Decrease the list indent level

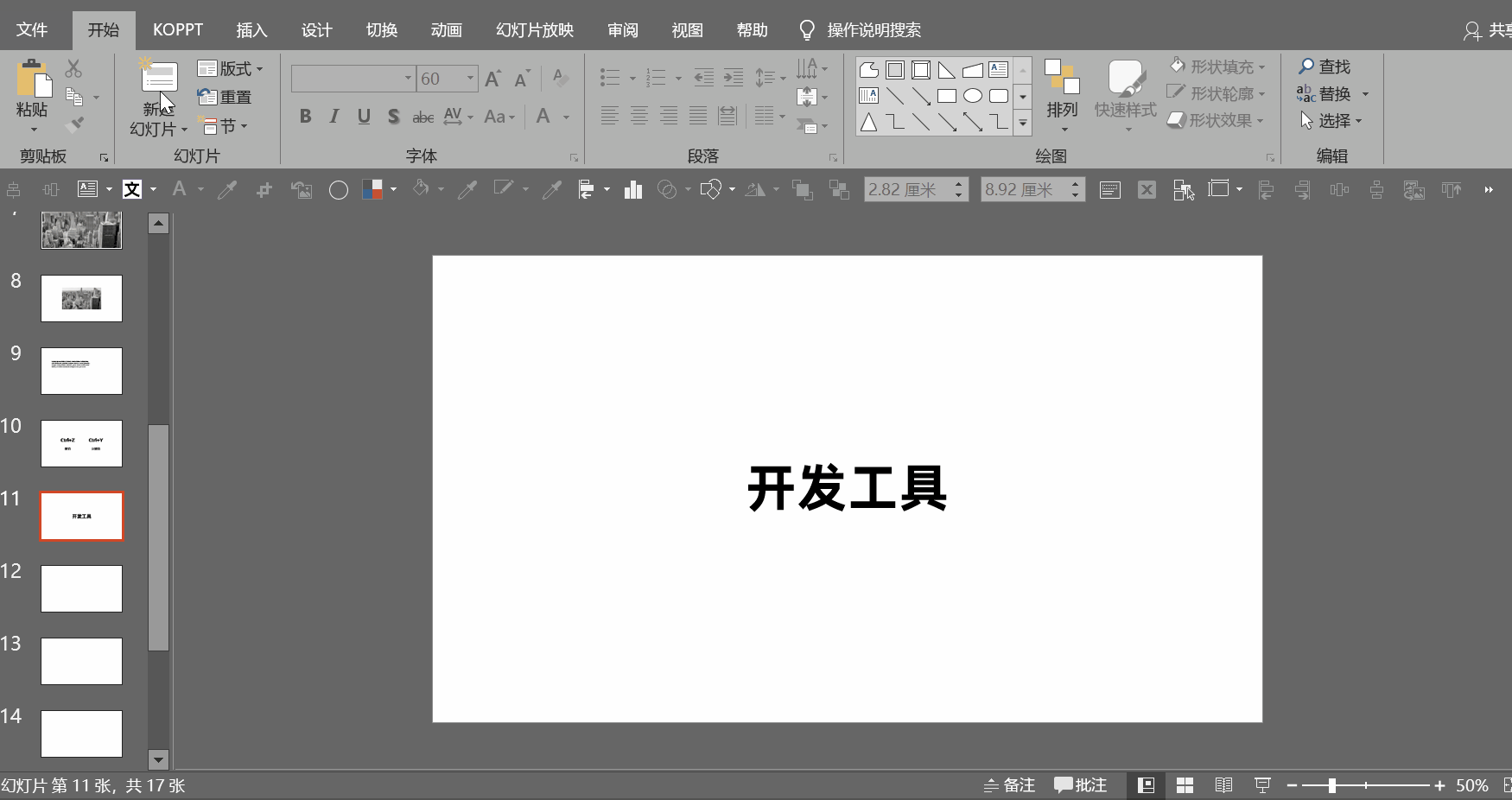click(704, 79)
